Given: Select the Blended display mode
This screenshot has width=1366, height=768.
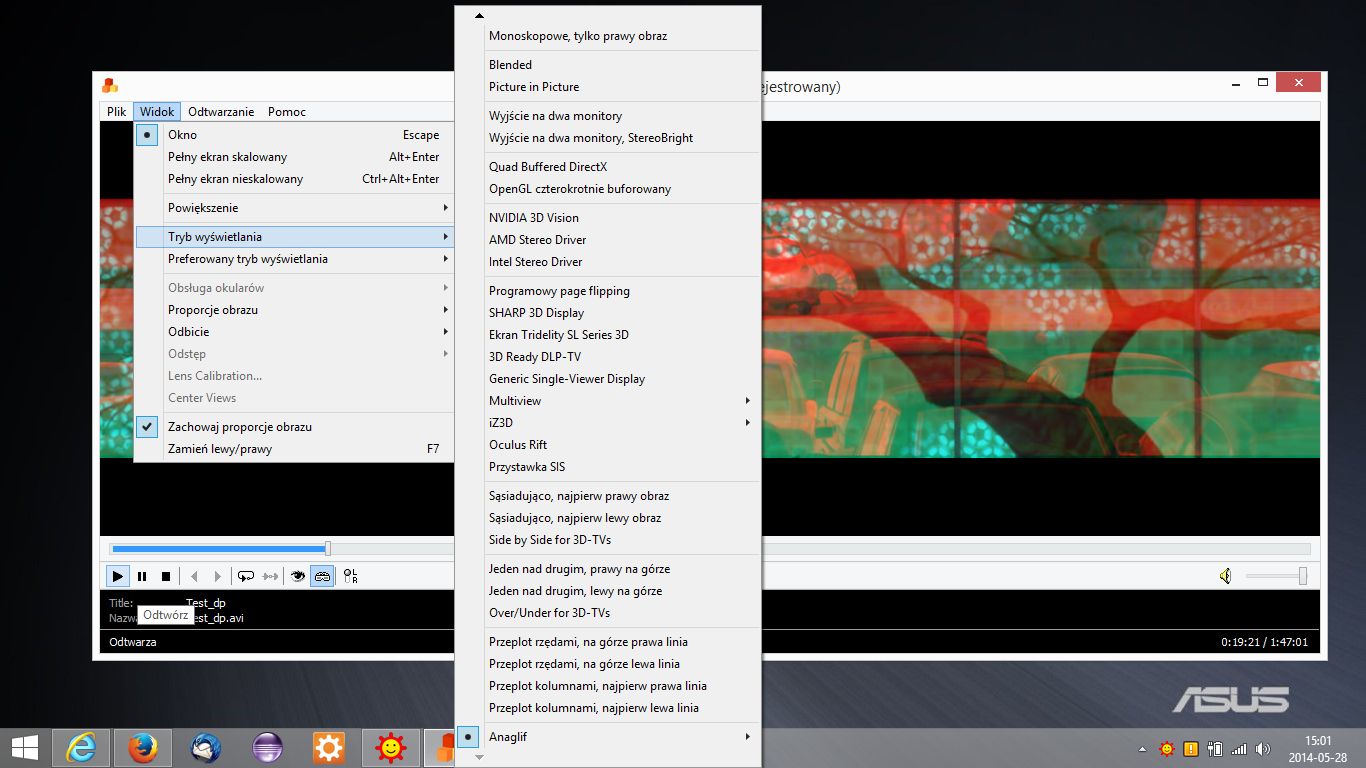Looking at the screenshot, I should (x=608, y=65).
